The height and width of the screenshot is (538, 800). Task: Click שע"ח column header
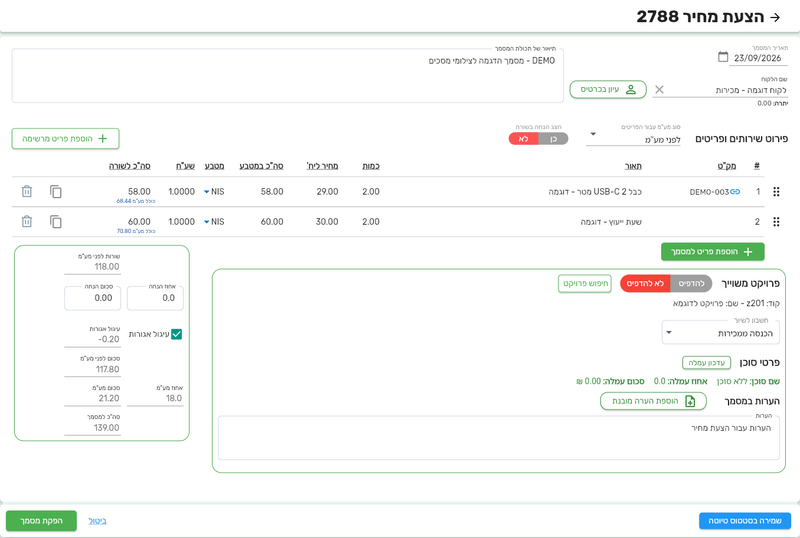click(x=186, y=166)
